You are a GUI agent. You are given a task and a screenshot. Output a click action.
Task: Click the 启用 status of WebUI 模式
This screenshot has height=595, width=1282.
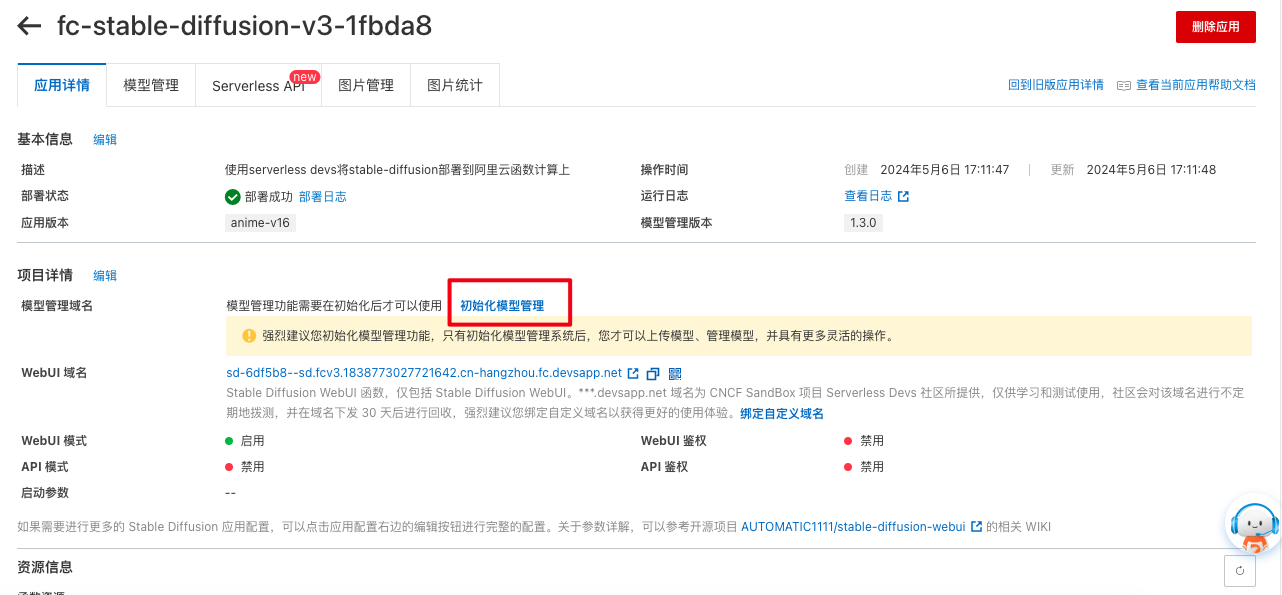point(253,440)
